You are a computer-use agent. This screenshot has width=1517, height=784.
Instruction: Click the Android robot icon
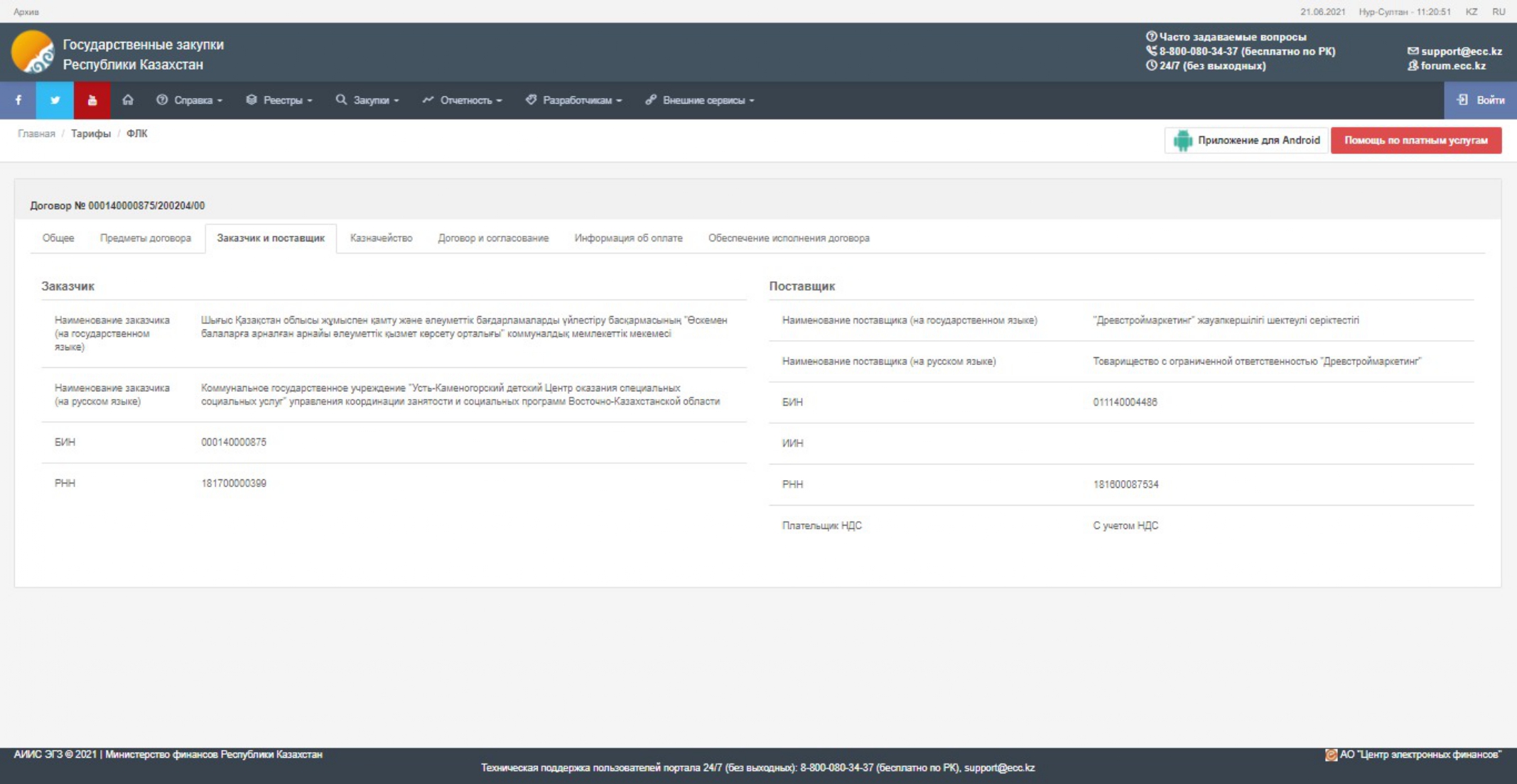1182,141
